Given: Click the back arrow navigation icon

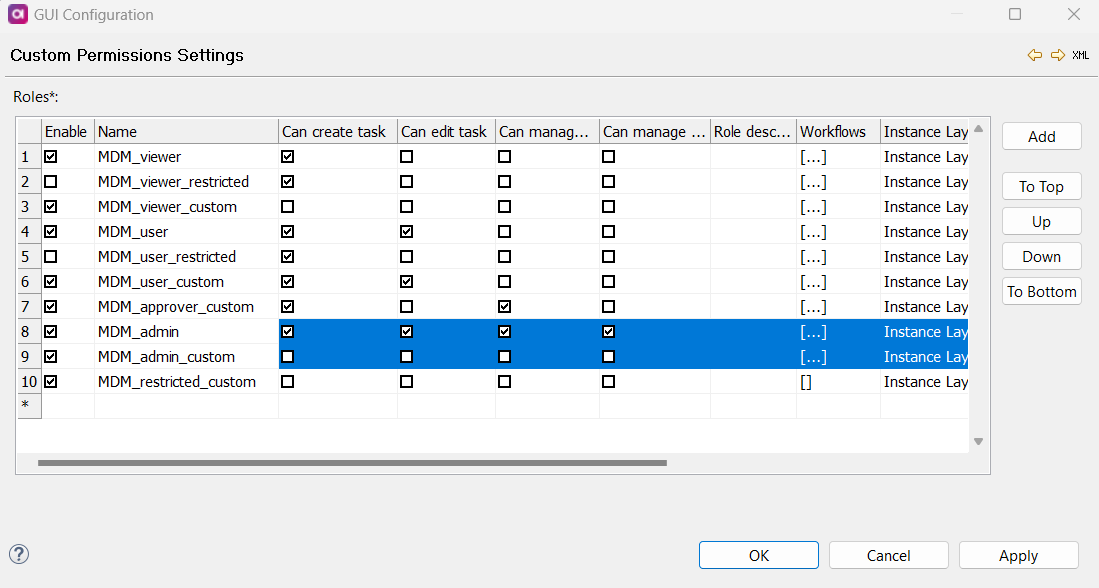Looking at the screenshot, I should (x=1035, y=55).
